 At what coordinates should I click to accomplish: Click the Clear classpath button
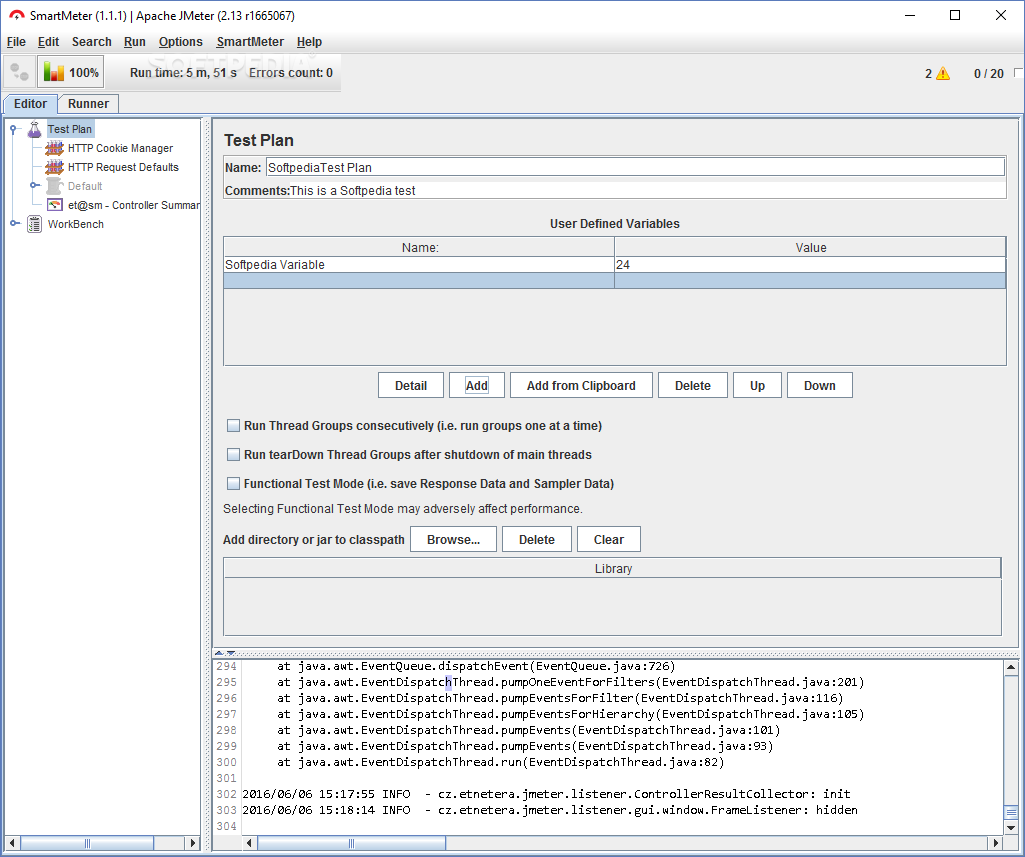[x=609, y=539]
